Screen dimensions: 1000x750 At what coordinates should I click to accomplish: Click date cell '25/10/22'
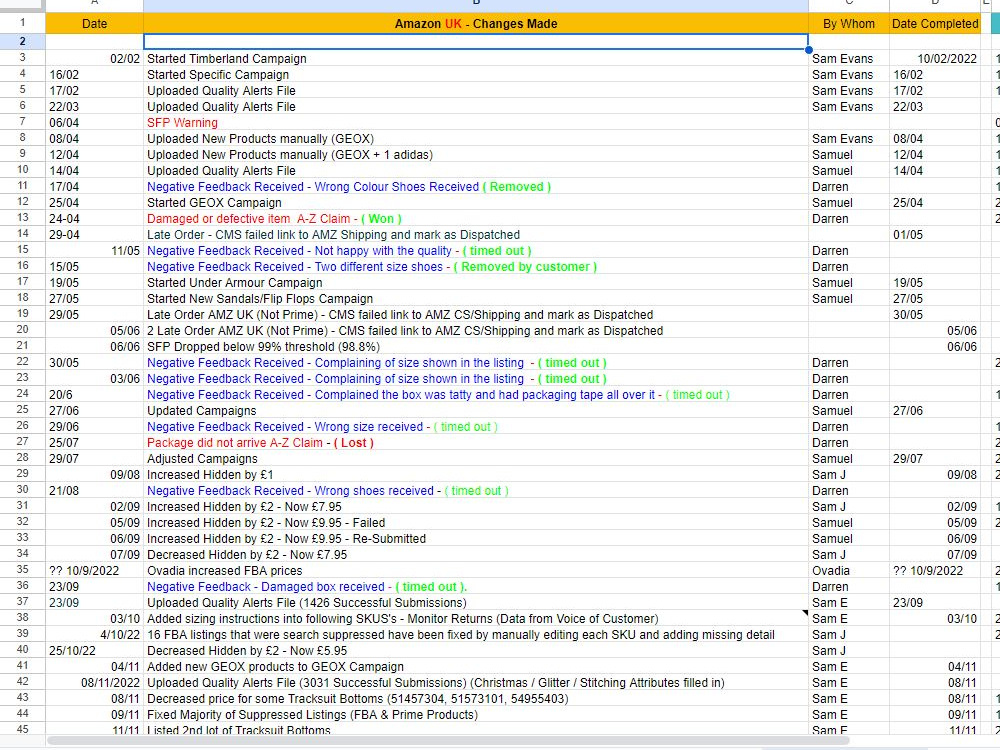click(x=94, y=651)
